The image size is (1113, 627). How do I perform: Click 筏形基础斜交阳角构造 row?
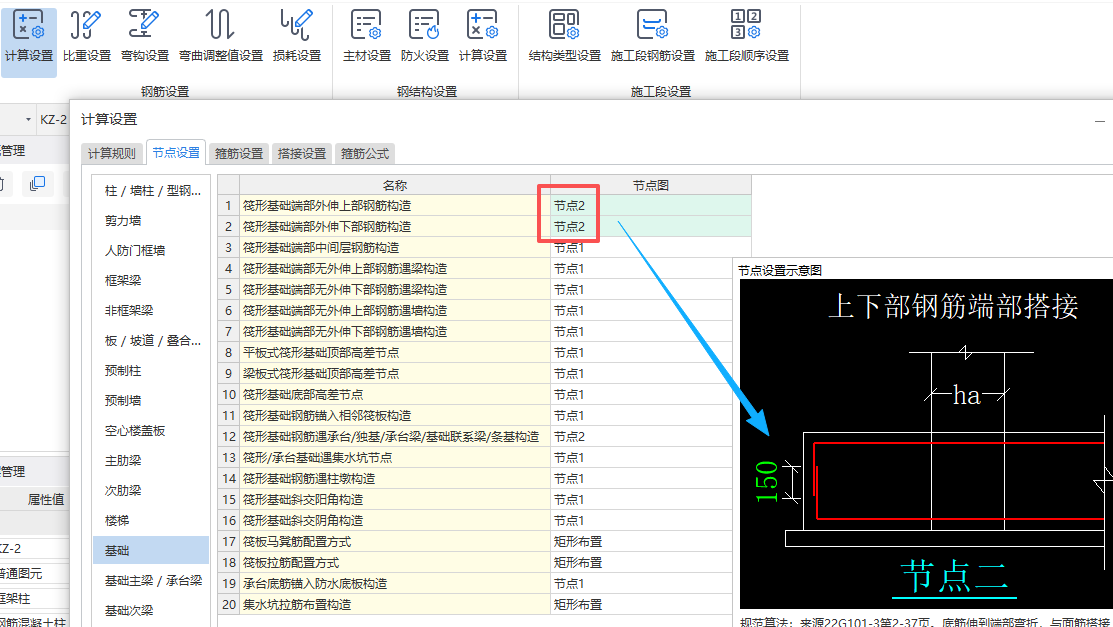point(395,499)
